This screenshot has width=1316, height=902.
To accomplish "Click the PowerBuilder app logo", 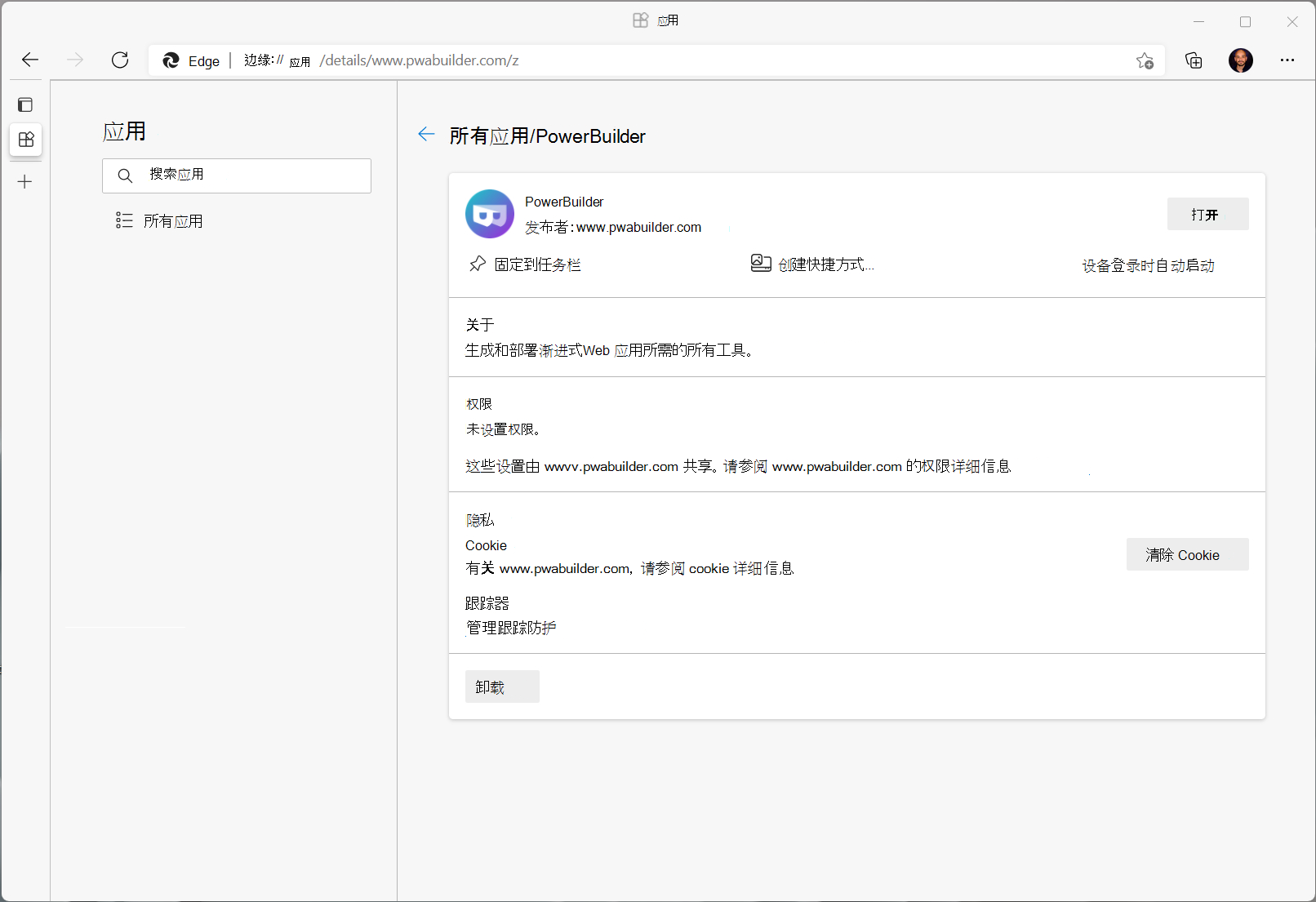I will pos(490,214).
